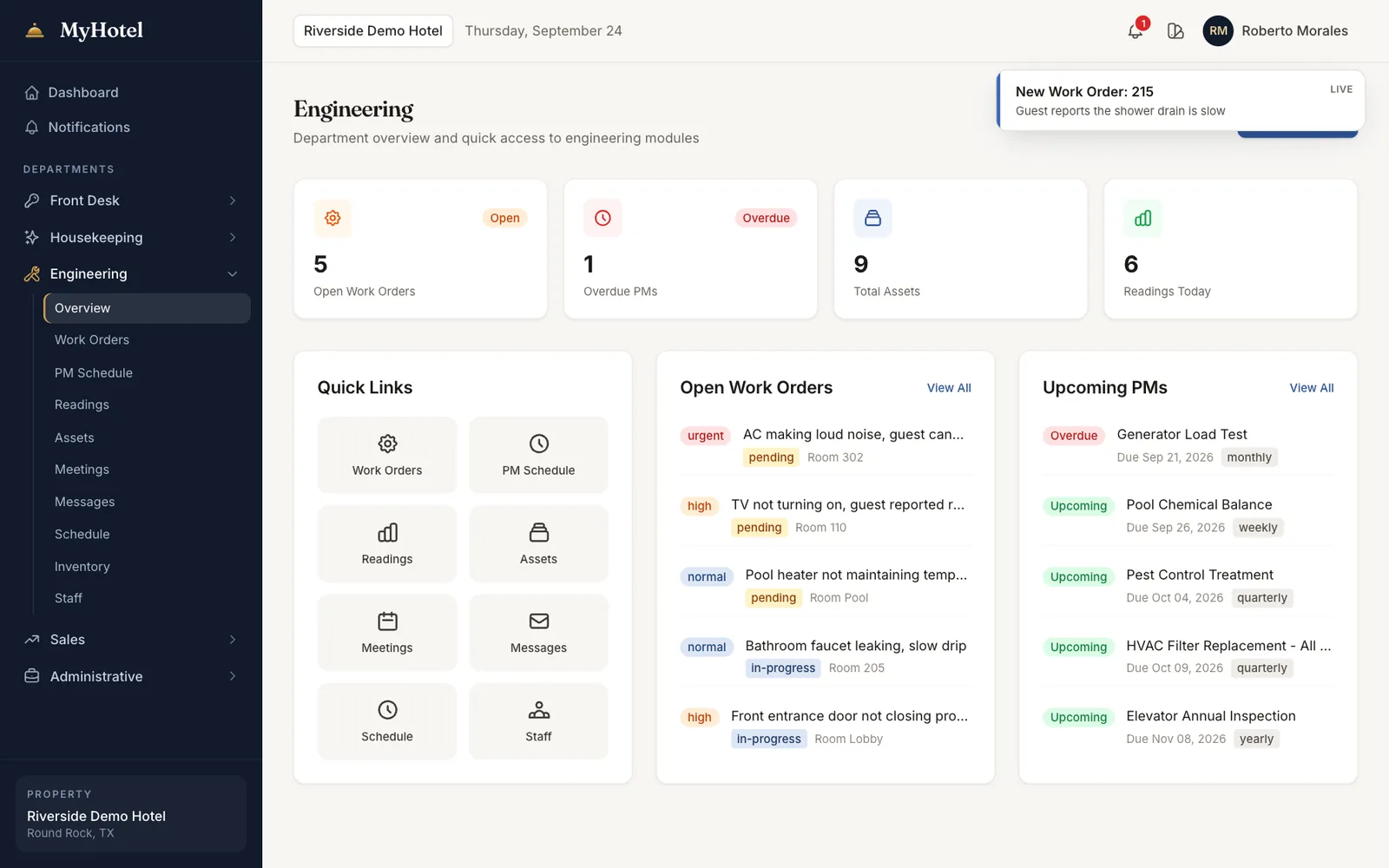Expand the Housekeeping department

131,237
